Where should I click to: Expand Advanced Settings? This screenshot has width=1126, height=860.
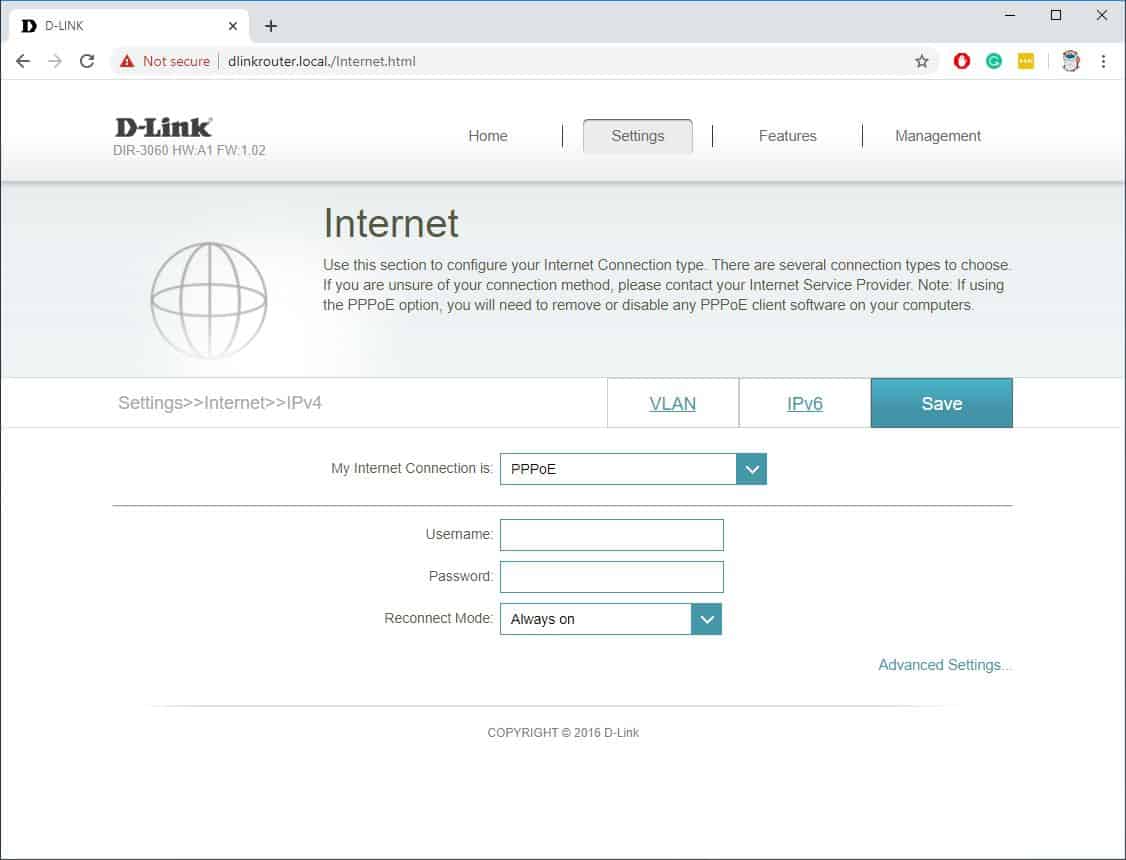(944, 664)
